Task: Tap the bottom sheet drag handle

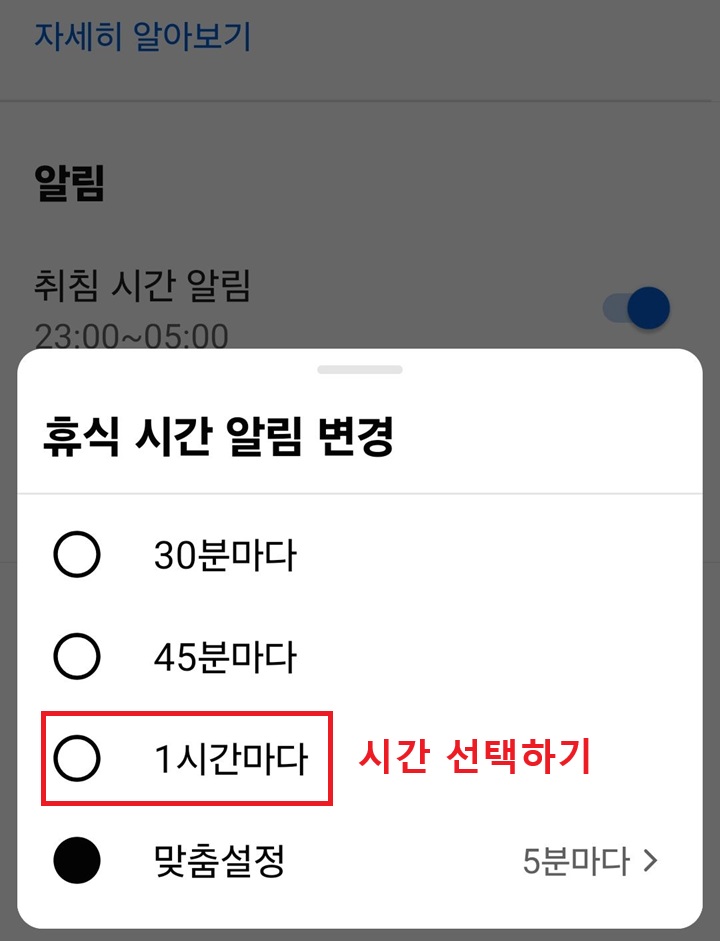Action: (360, 367)
